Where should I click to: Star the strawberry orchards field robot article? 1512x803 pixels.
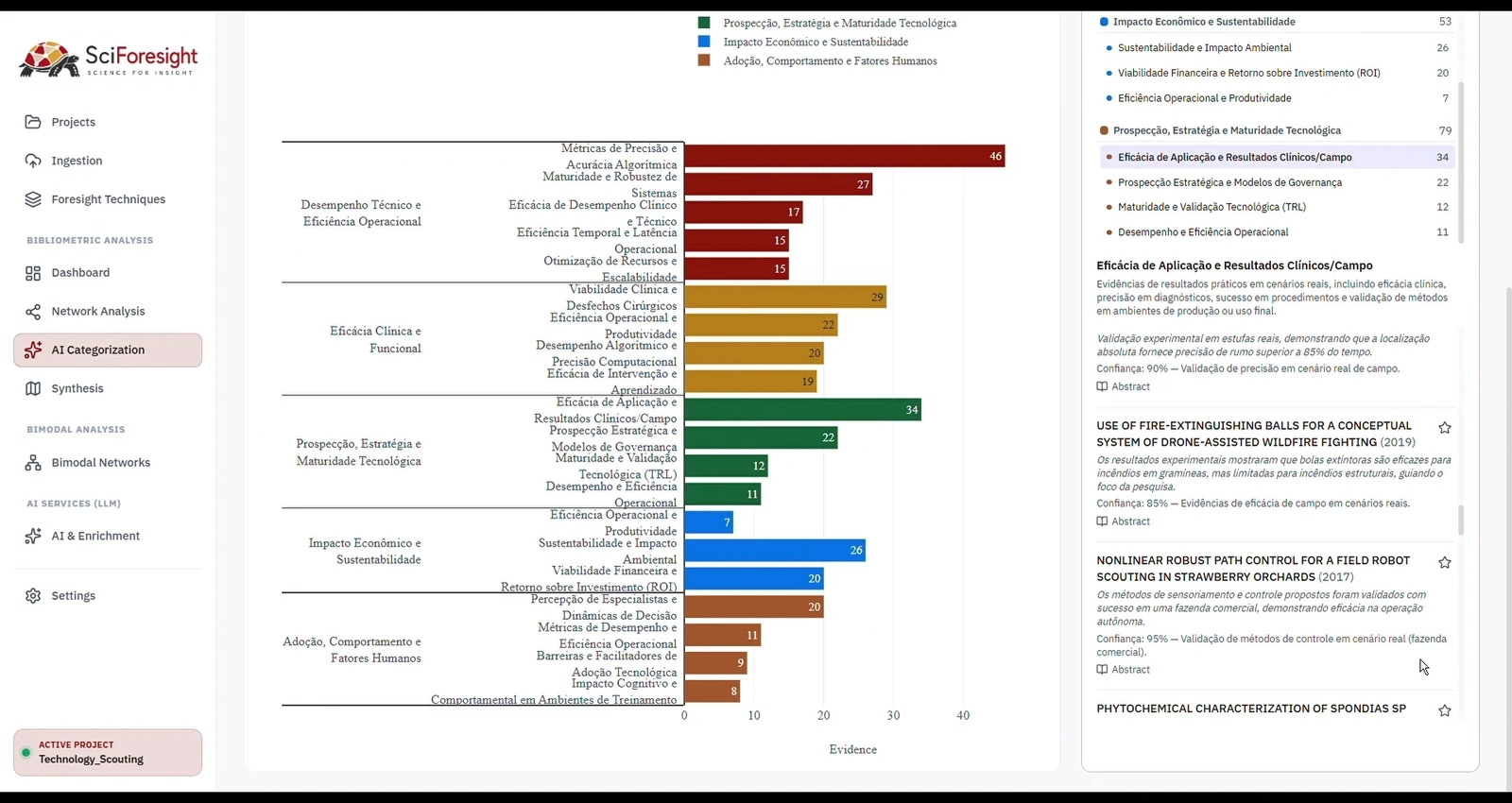point(1445,563)
